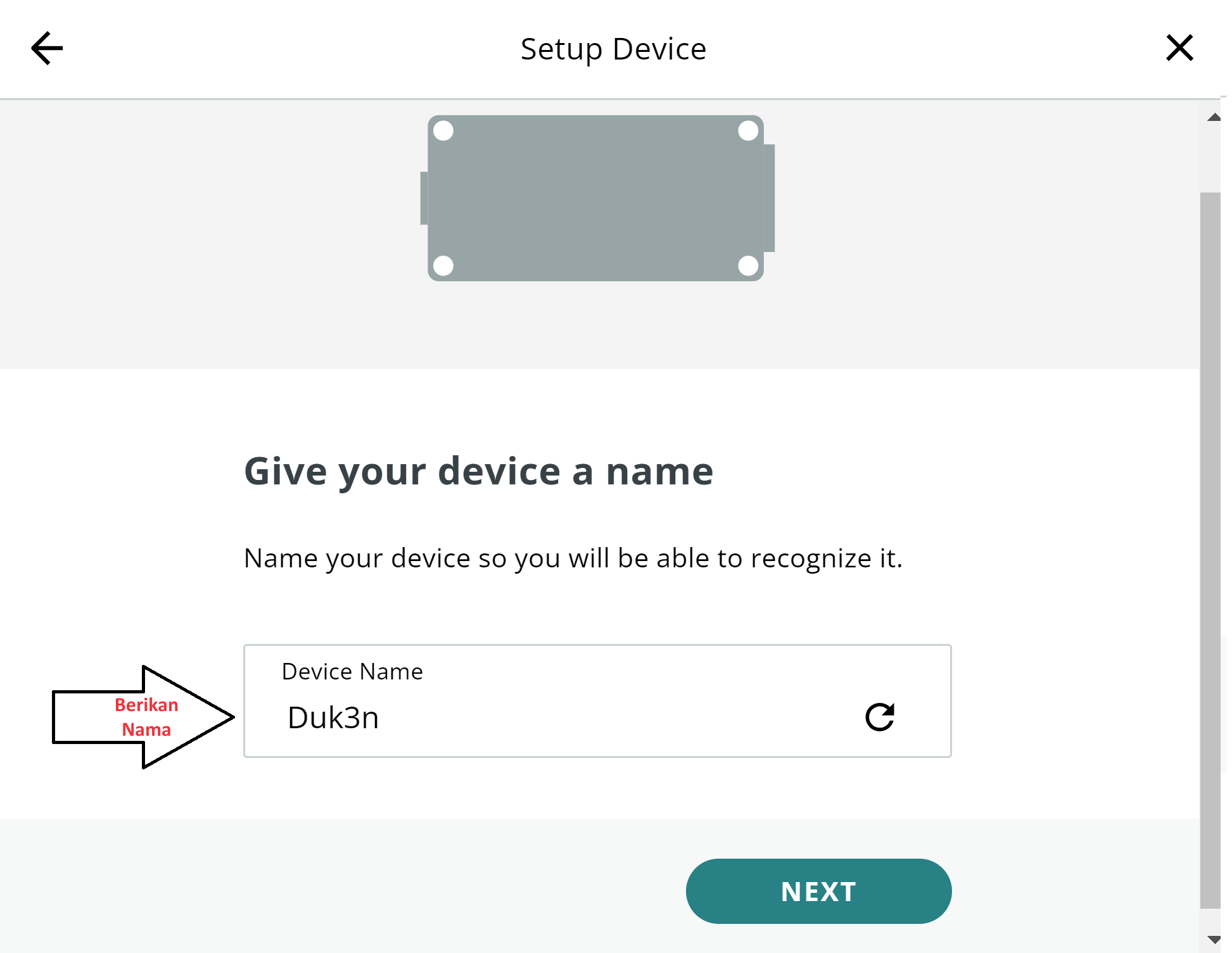Click the Berikan Nama arrow annotation

144,717
